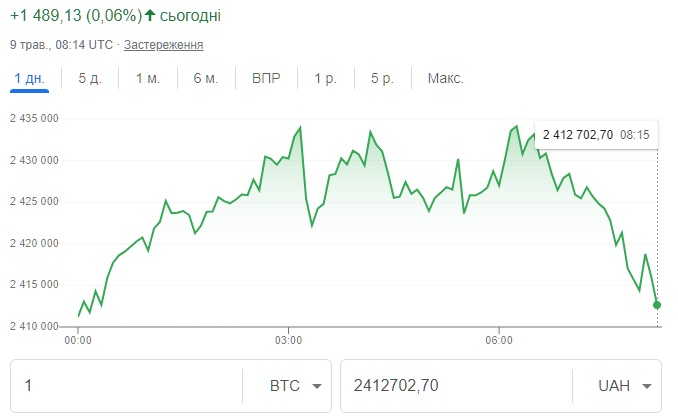Image resolution: width=678 pixels, height=418 pixels.
Task: Click the BTC dropdown arrow icon
Action: tap(317, 387)
